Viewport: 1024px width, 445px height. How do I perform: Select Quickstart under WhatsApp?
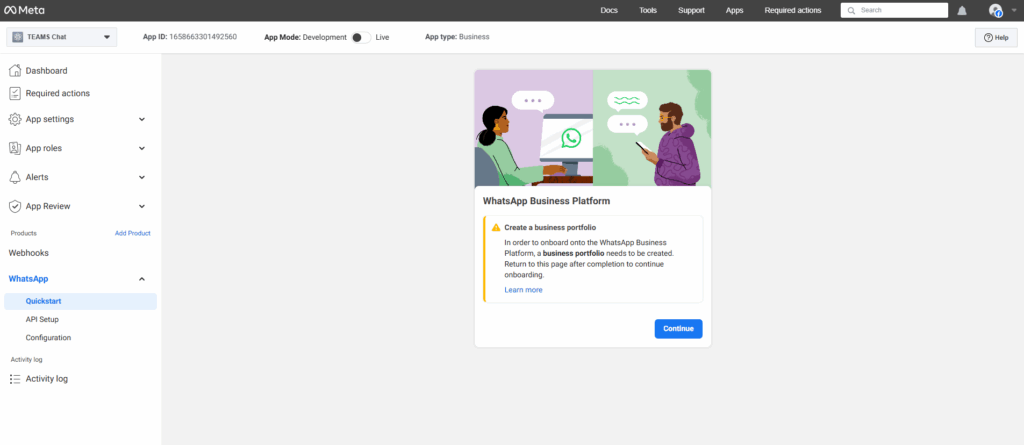click(x=80, y=301)
